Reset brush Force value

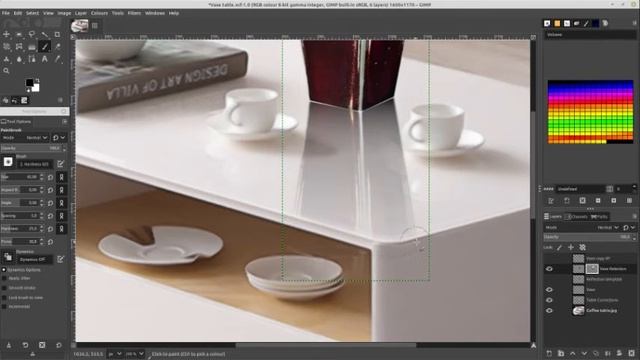click(x=51, y=242)
